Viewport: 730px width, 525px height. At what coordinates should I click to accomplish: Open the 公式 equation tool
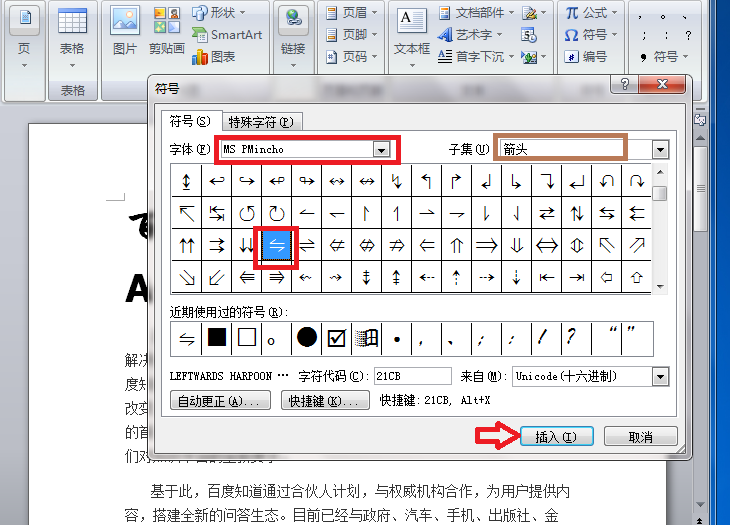click(591, 13)
